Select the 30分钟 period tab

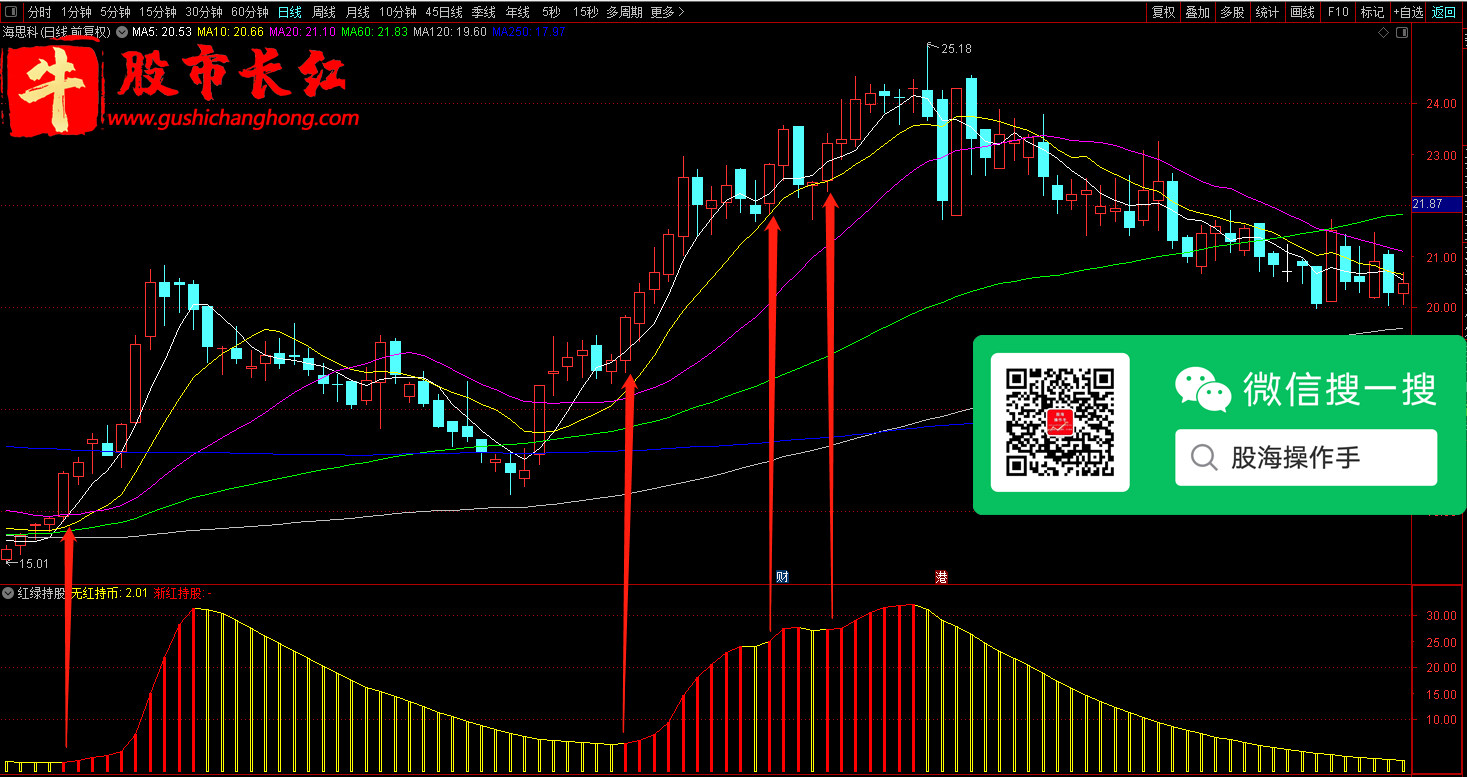pos(204,12)
